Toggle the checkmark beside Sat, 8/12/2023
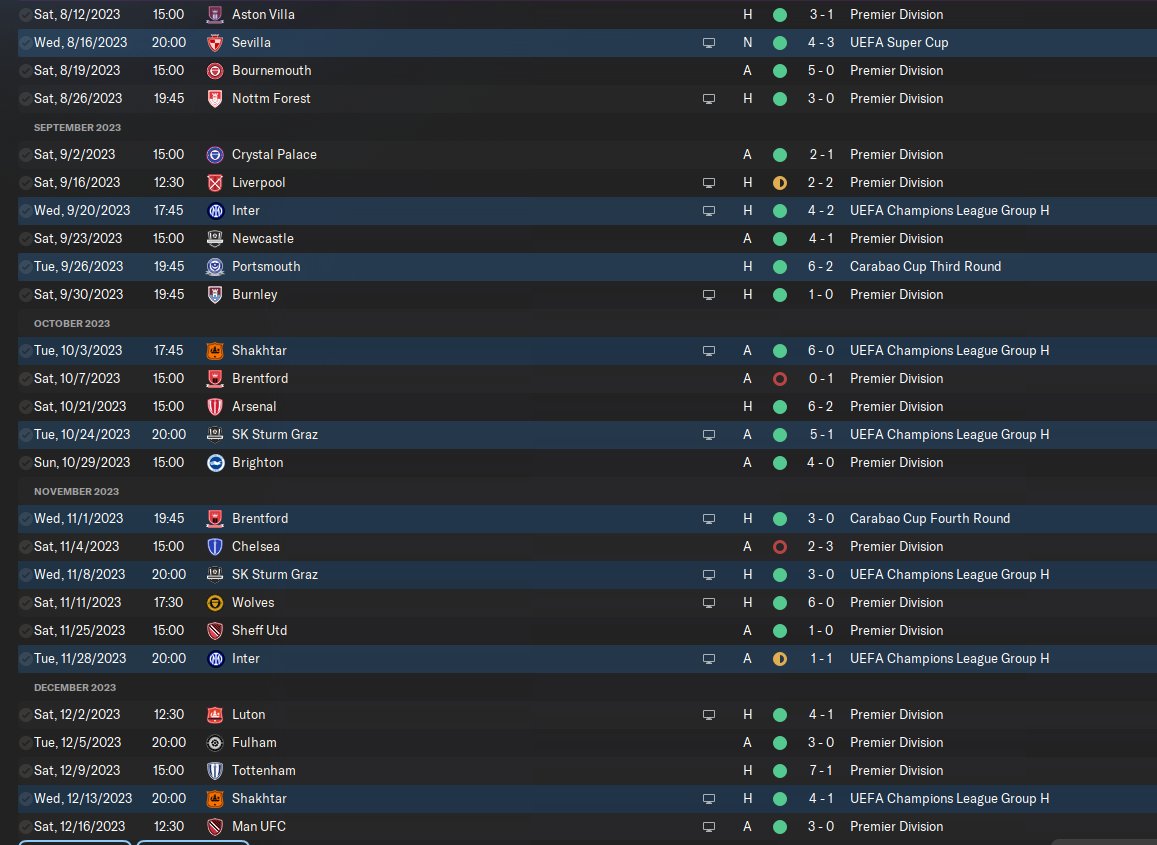The image size is (1157, 845). (25, 15)
